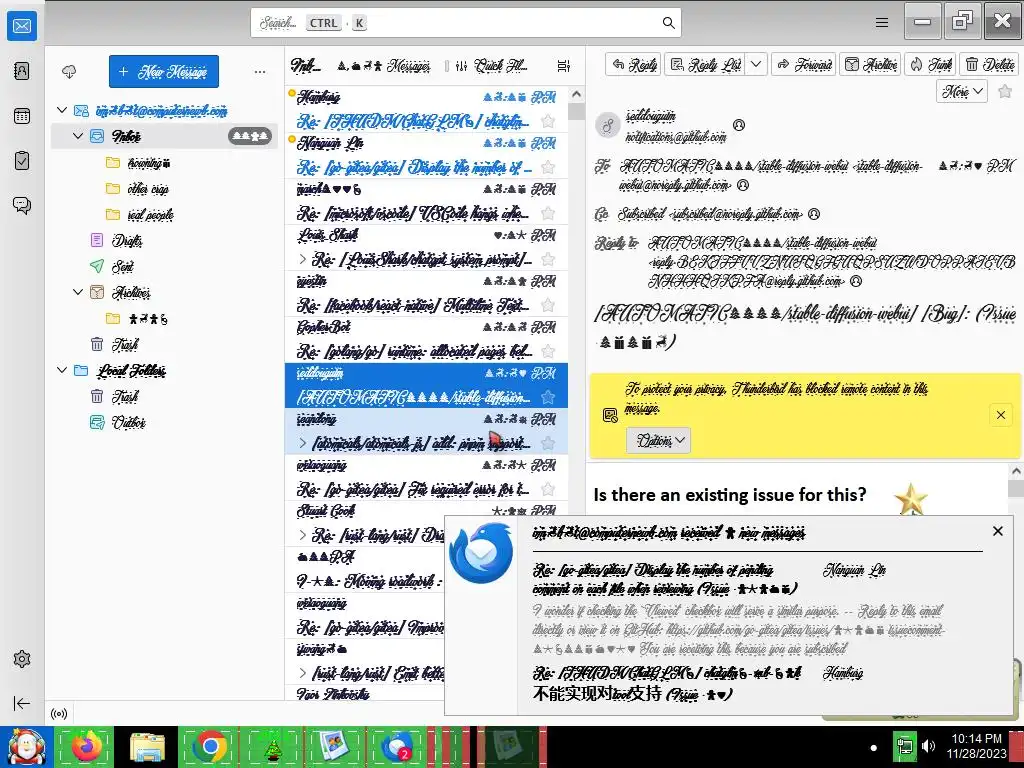This screenshot has height=768, width=1024.
Task: Open Firefox from the taskbar
Action: (87, 746)
